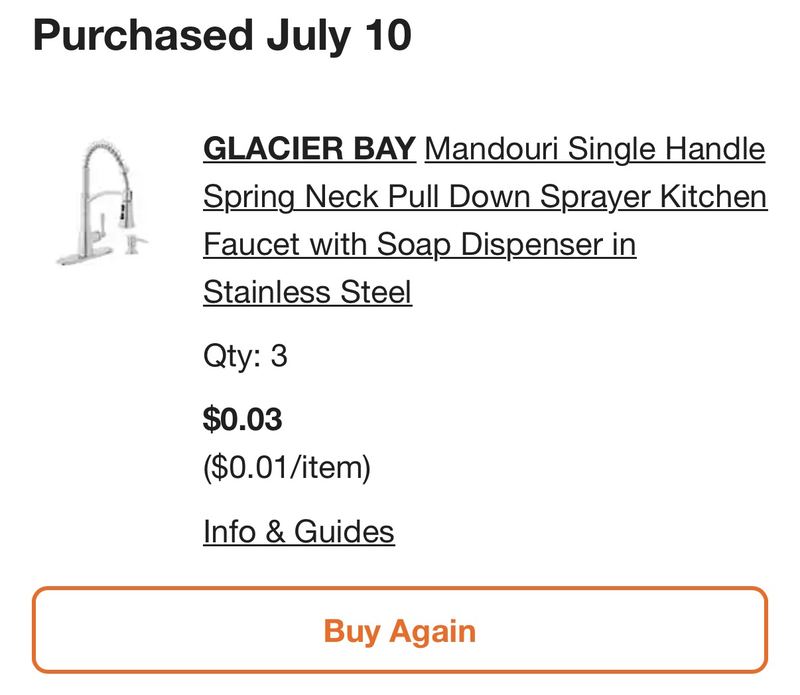Click the soap dispenser in product image
The width and height of the screenshot is (800, 695).
134,243
